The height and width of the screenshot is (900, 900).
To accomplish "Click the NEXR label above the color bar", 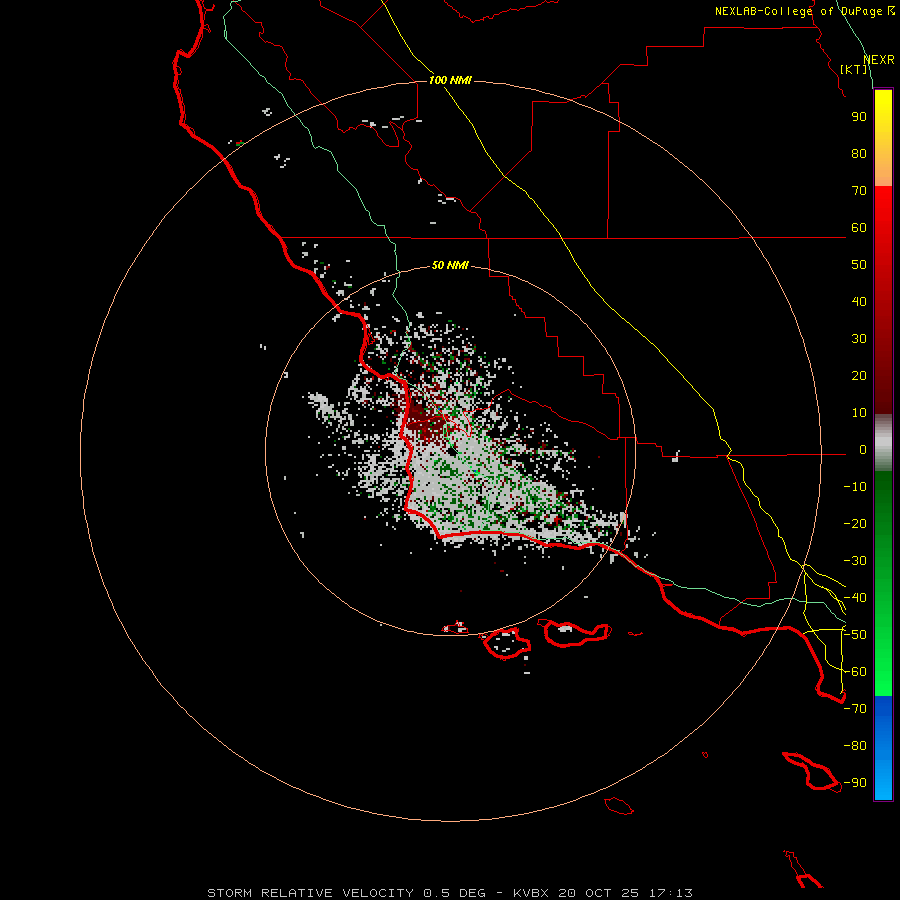I will tap(879, 60).
